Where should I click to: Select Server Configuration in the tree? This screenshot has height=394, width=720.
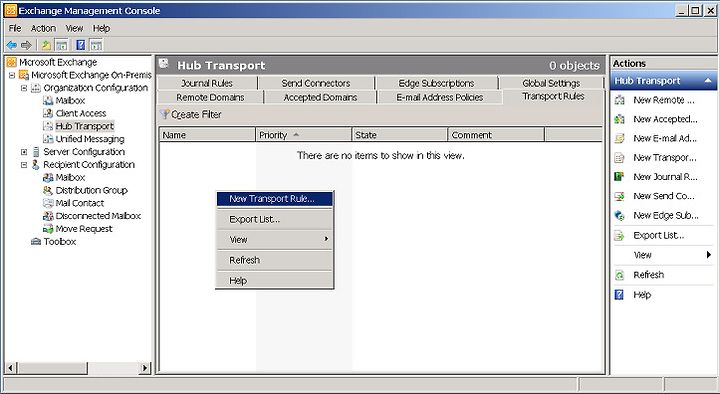[84, 152]
